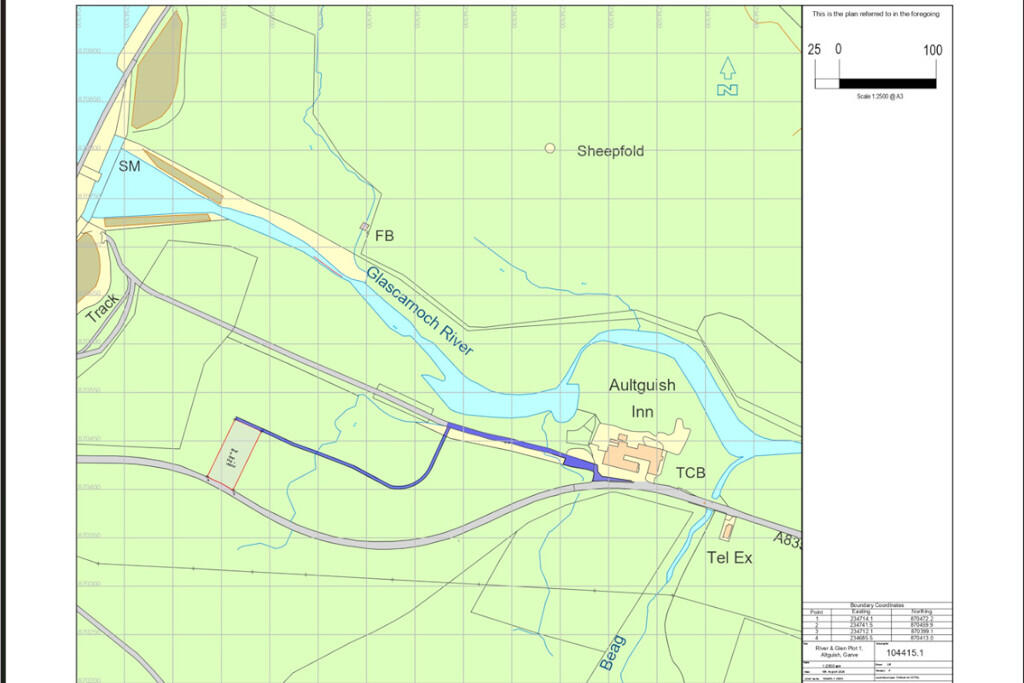Click the north arrow symbol
The height and width of the screenshot is (683, 1024).
click(728, 76)
